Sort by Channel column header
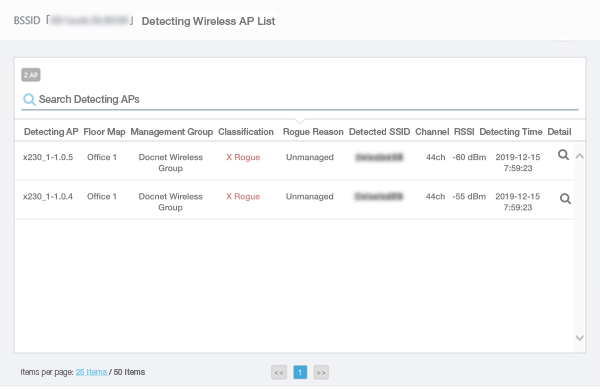 coord(432,132)
